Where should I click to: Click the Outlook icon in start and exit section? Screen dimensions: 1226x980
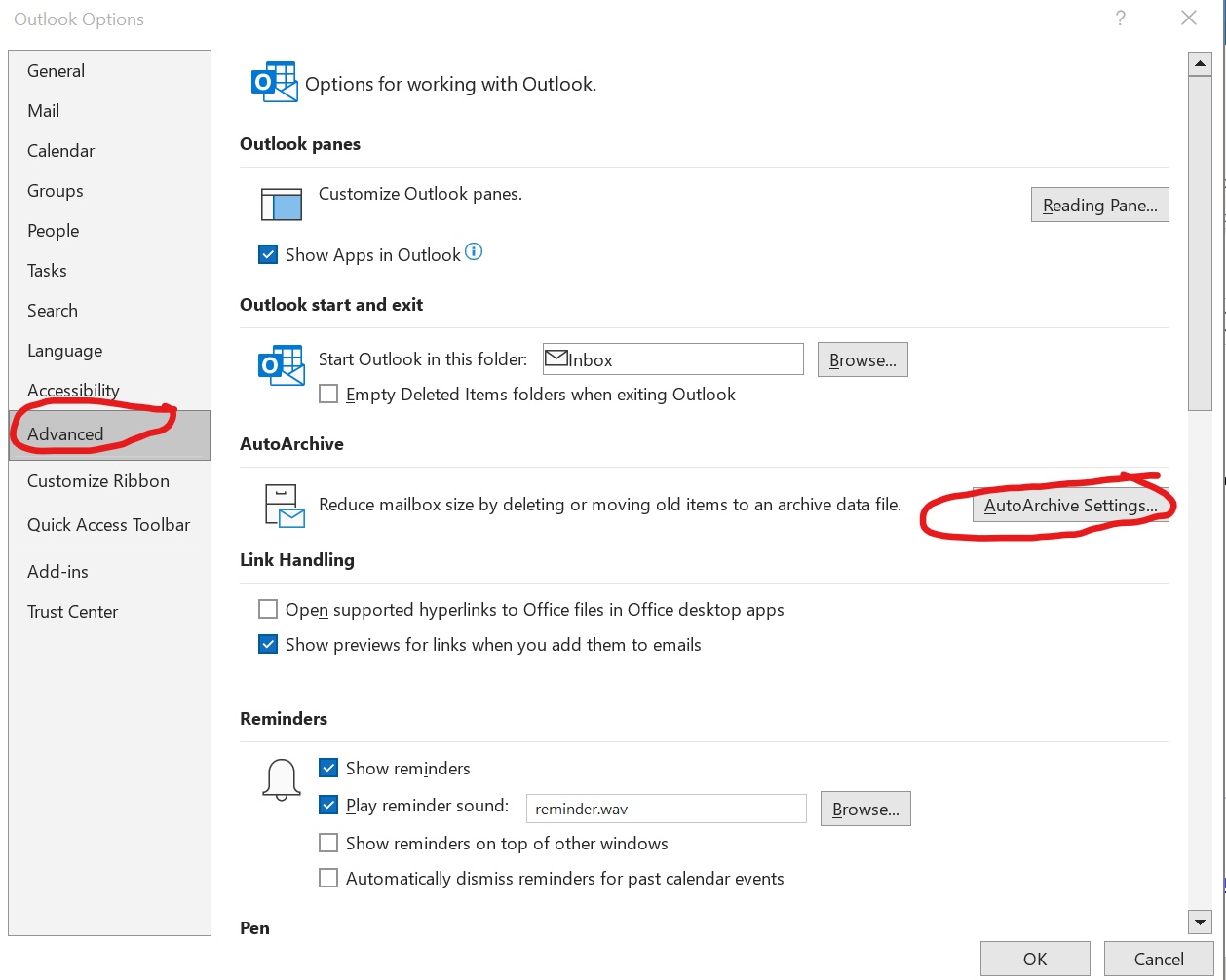coord(281,364)
